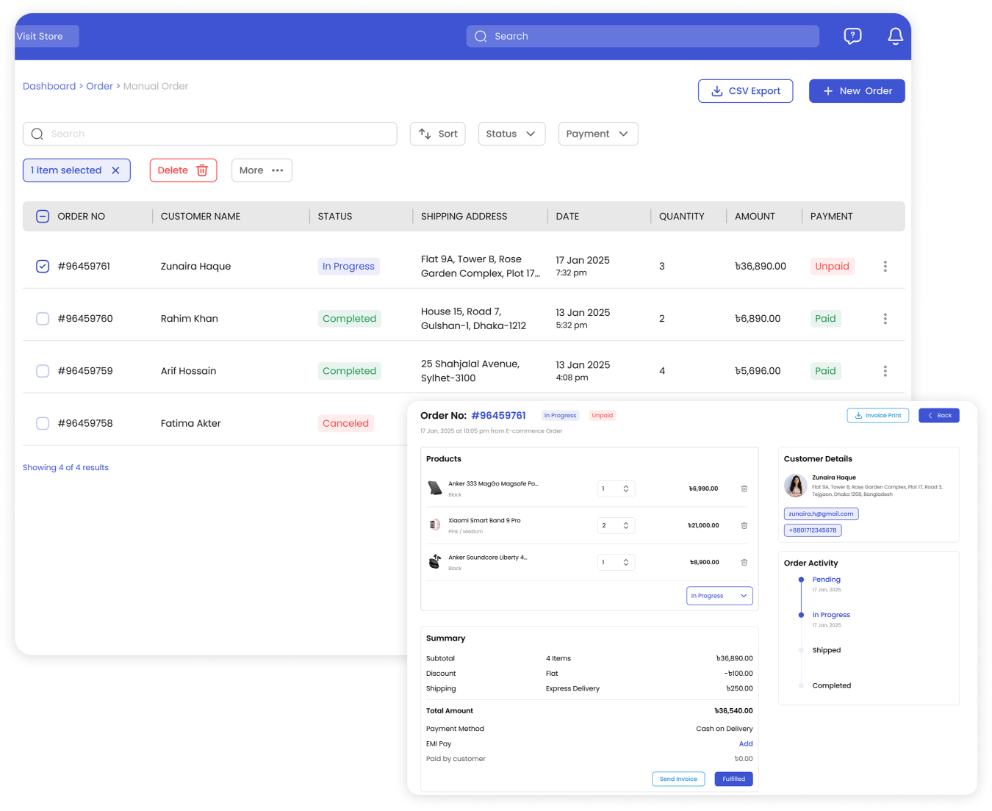Increase quantity of Anker 333 MagGo Magsafe
Viewport: 992px width, 811px height.
pyautogui.click(x=625, y=484)
